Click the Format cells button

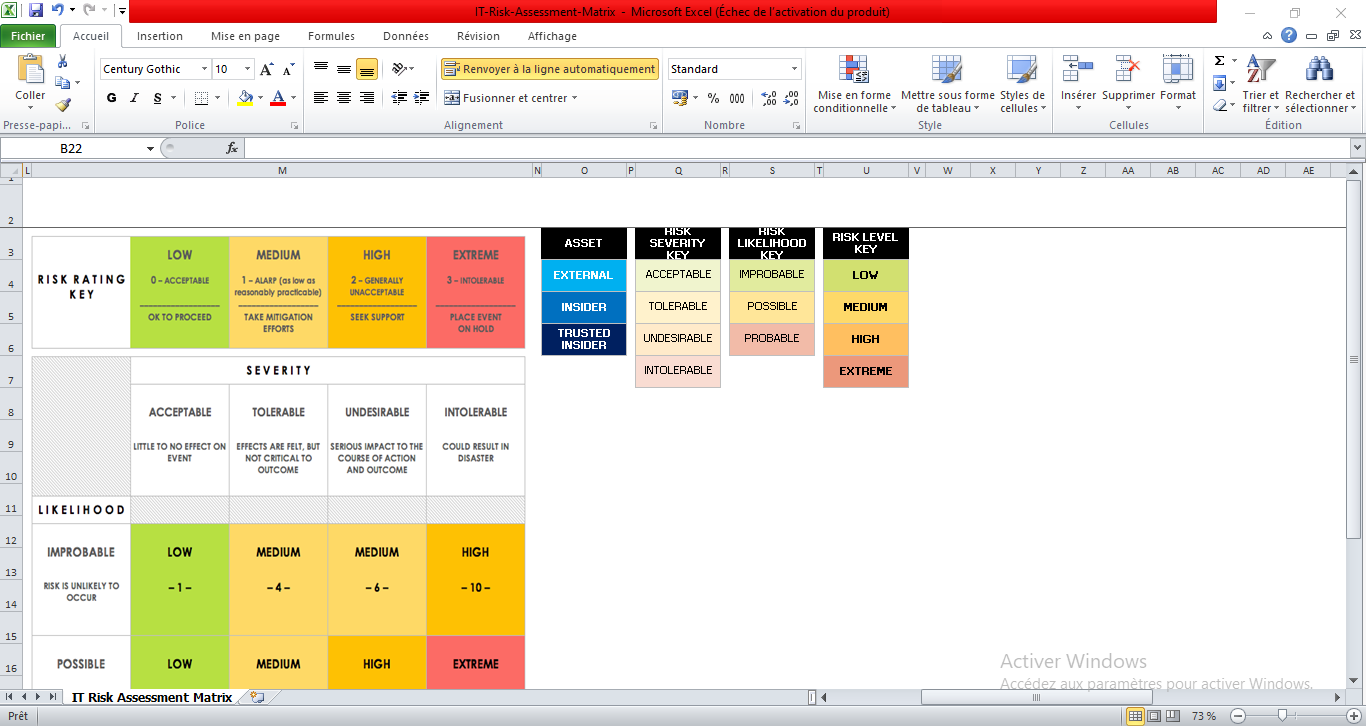point(1178,84)
